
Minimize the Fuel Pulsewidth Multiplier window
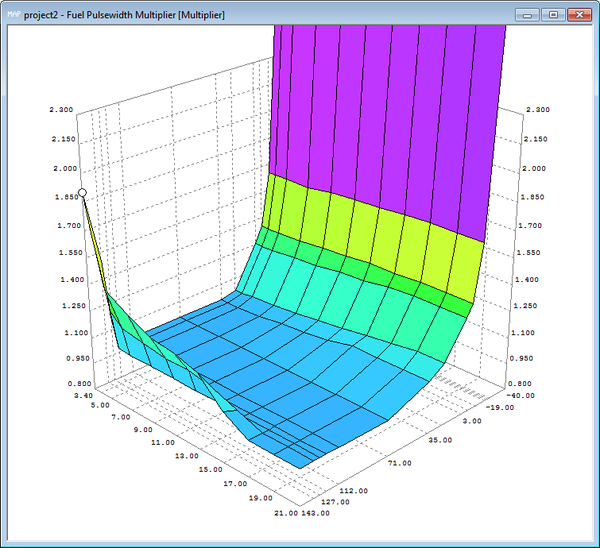527,15
